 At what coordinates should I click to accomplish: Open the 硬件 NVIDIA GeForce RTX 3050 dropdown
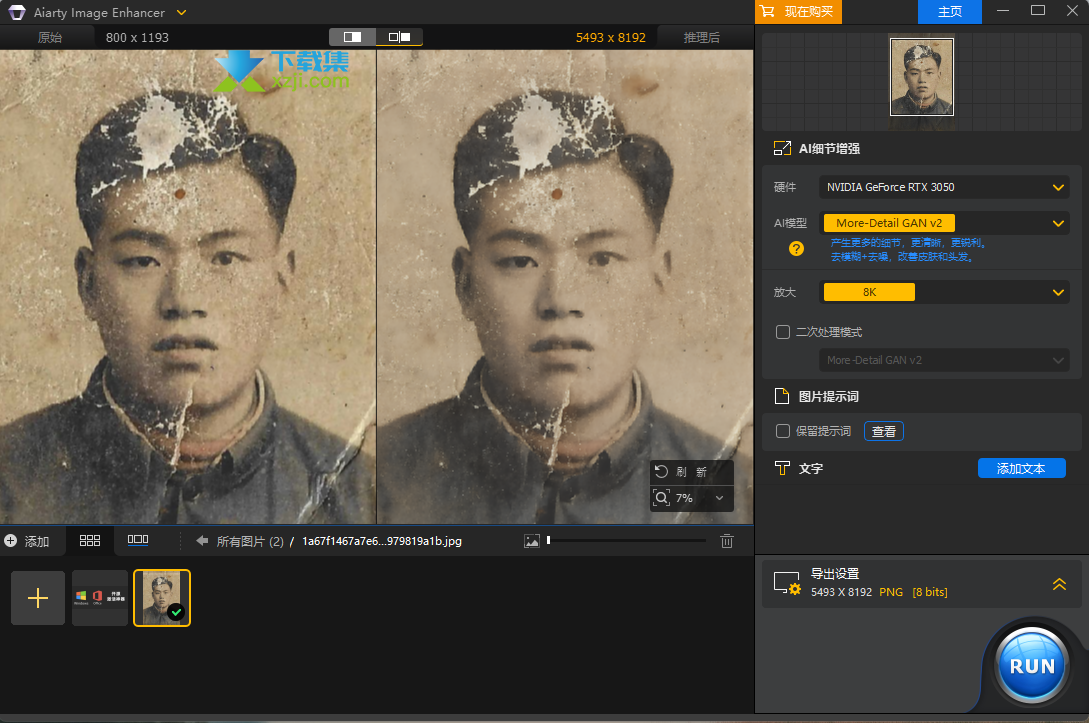[945, 187]
